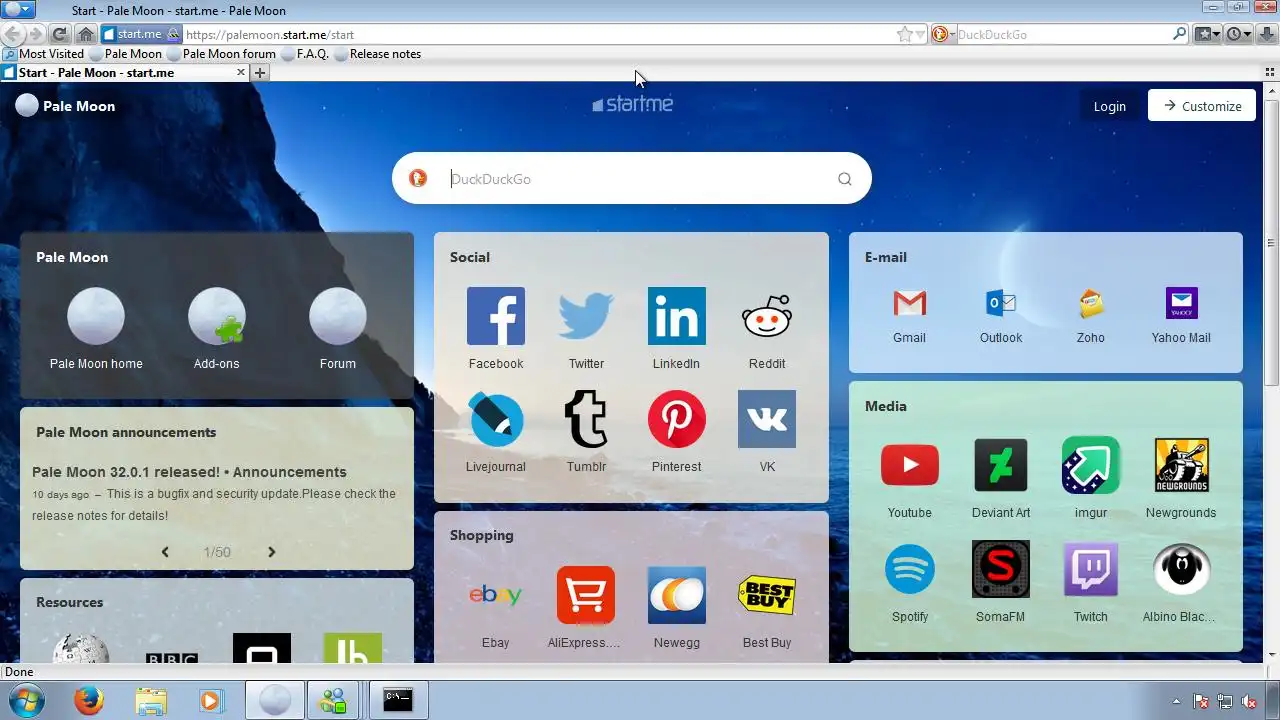Viewport: 1280px width, 720px height.
Task: Open the LinkedIn shortcut
Action: (677, 316)
